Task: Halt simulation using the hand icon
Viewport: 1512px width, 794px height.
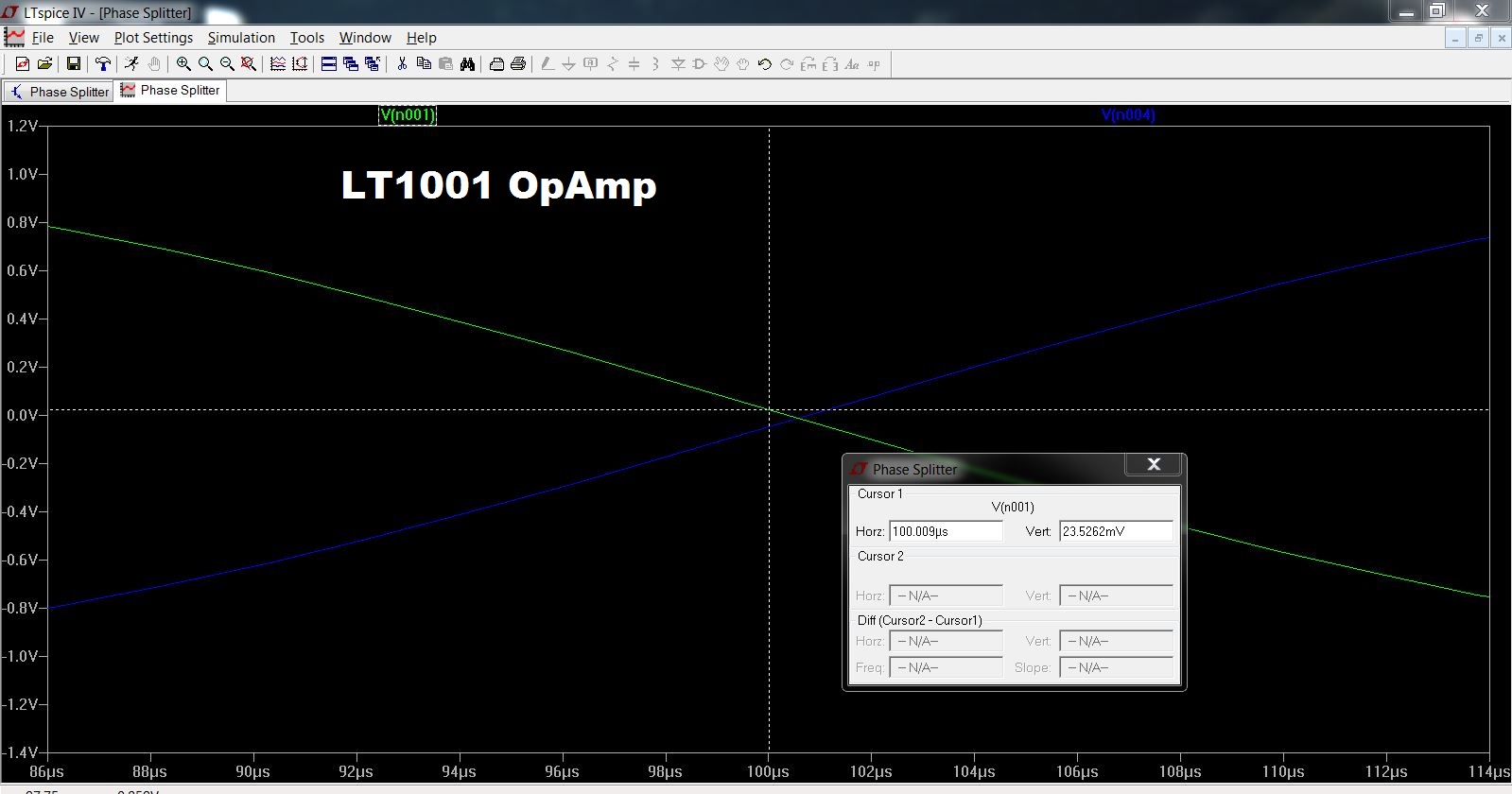Action: (154, 64)
